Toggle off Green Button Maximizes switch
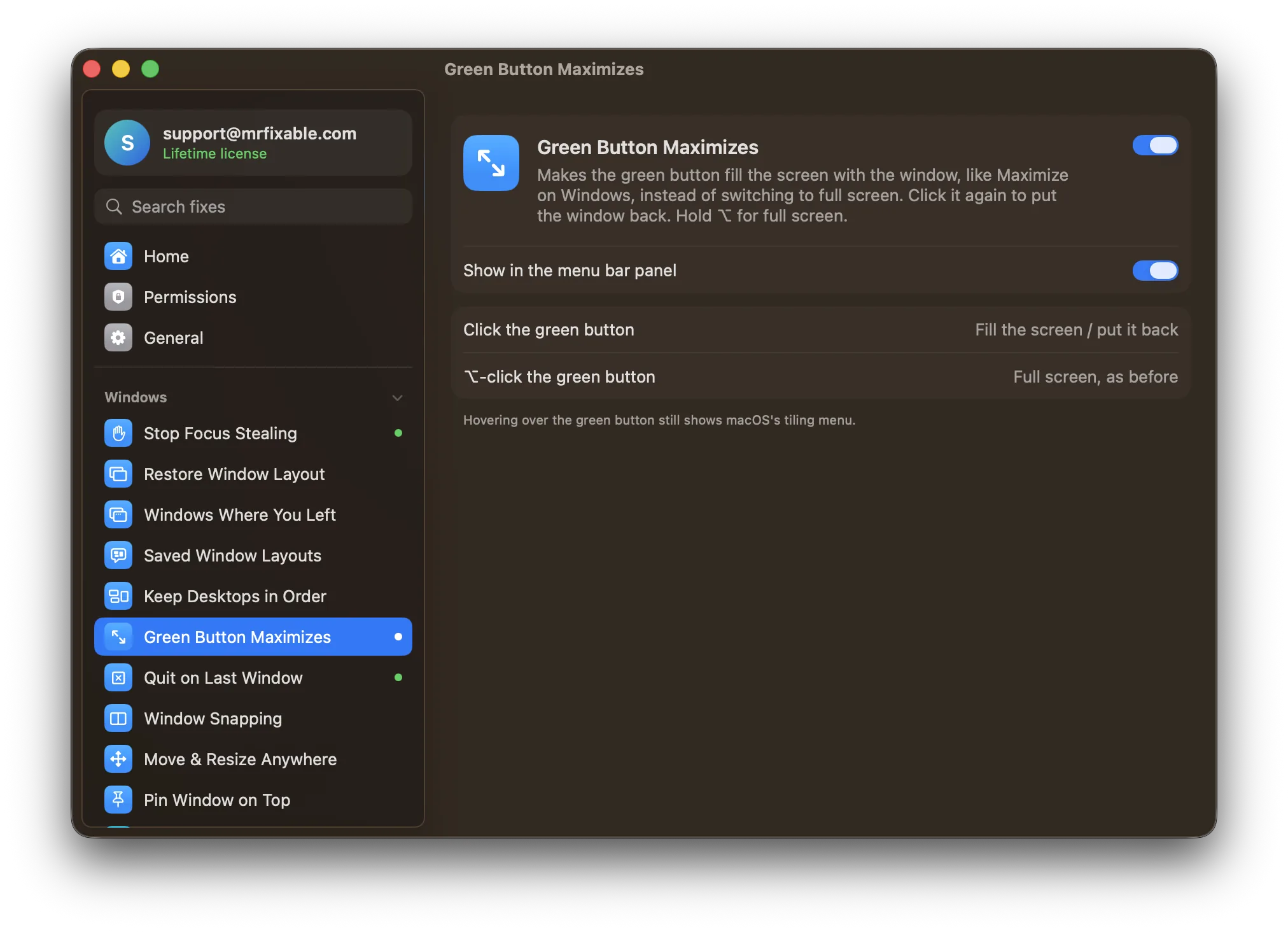The height and width of the screenshot is (932, 1288). [x=1155, y=145]
